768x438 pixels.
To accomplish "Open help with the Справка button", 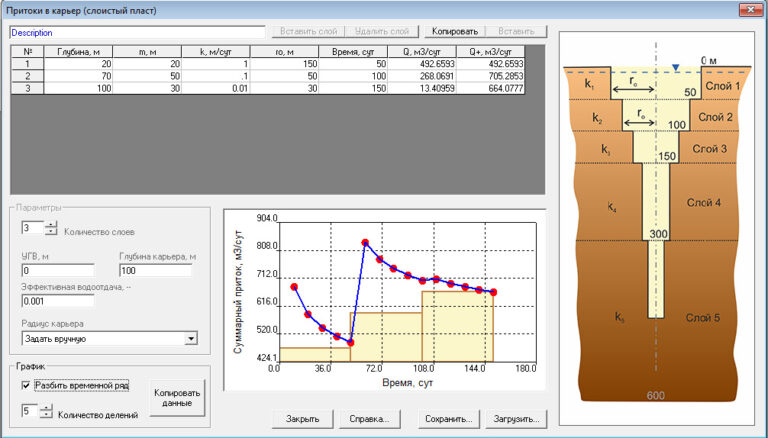I will pyautogui.click(x=370, y=418).
